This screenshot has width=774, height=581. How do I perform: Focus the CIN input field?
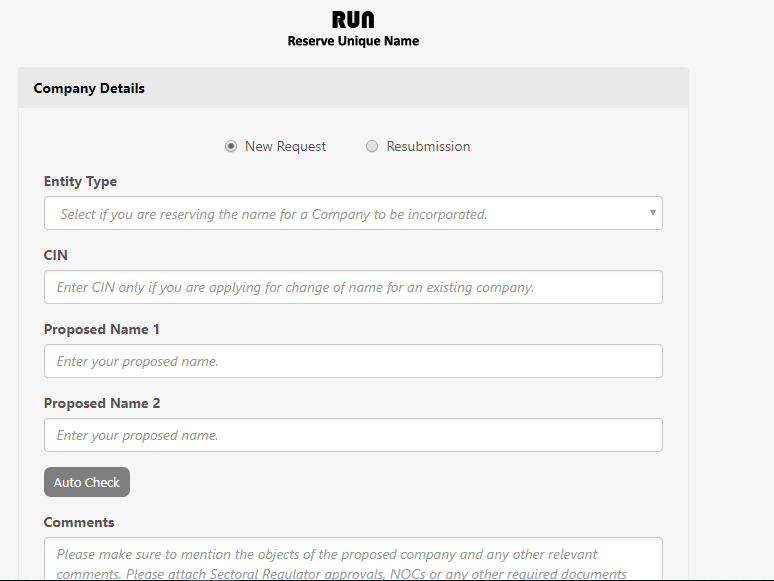(x=353, y=287)
